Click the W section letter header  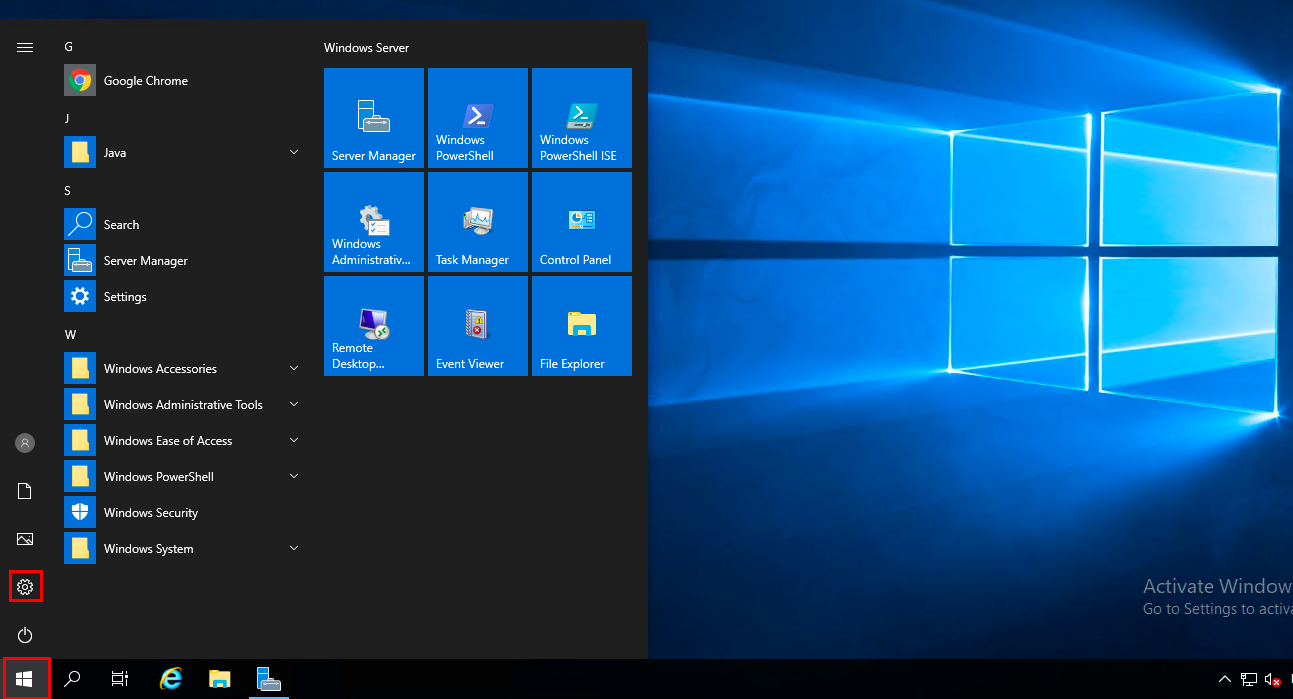(69, 335)
